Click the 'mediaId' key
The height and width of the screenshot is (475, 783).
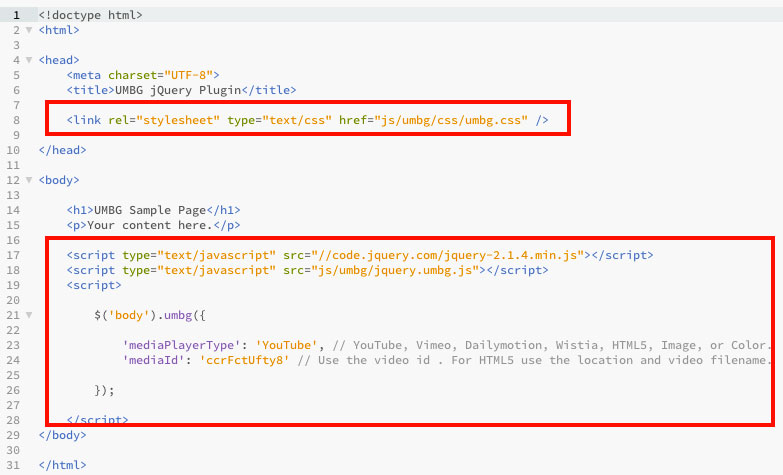click(x=154, y=360)
